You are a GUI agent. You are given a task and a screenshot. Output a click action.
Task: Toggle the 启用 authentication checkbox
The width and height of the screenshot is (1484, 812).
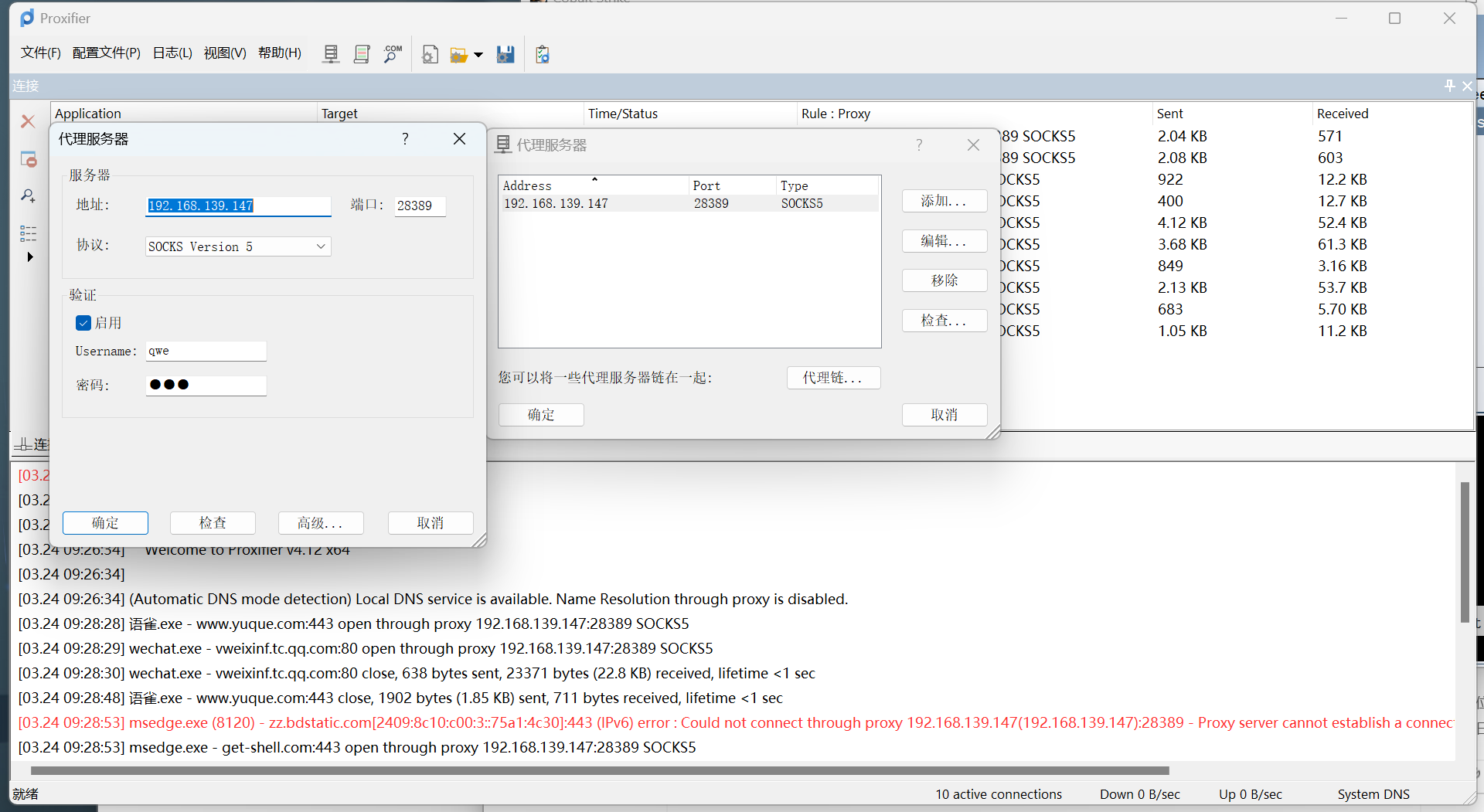(83, 323)
